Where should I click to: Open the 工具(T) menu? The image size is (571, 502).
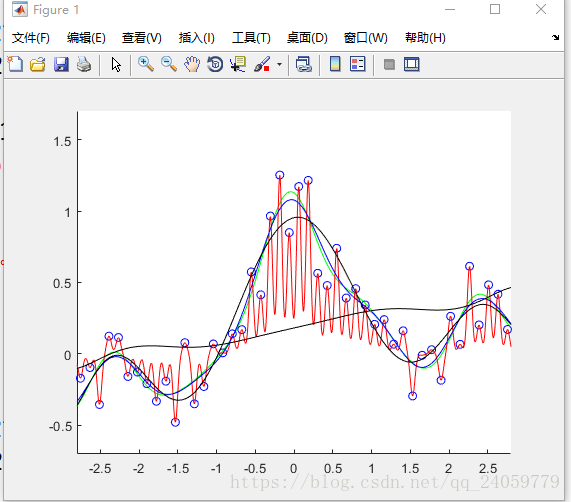[251, 38]
